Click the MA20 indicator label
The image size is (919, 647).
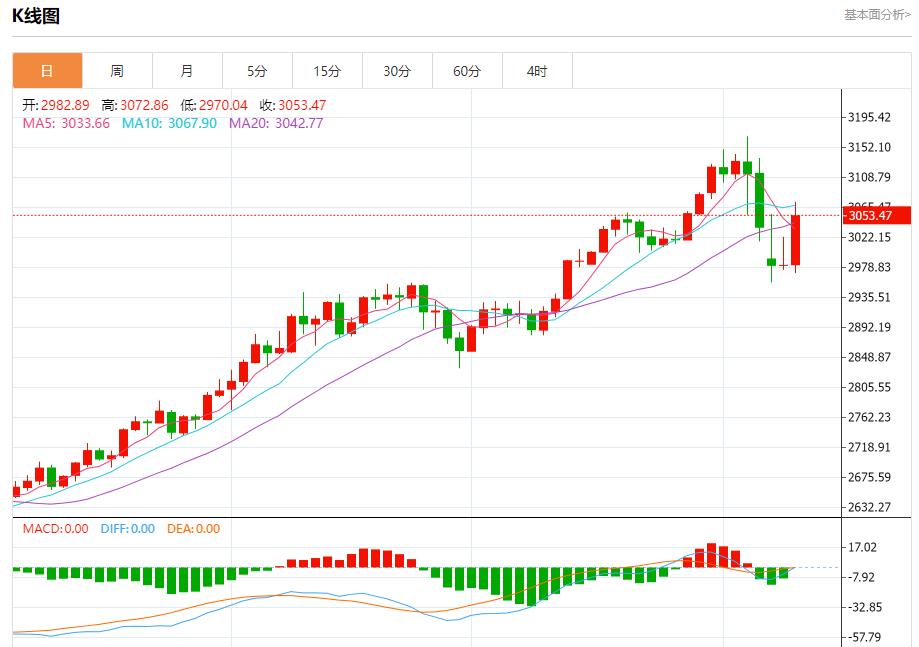[276, 123]
